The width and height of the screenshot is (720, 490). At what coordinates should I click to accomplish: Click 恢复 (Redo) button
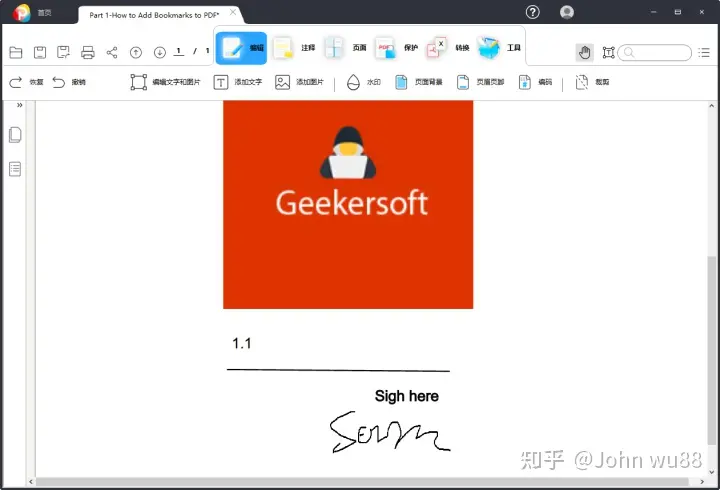coord(26,82)
